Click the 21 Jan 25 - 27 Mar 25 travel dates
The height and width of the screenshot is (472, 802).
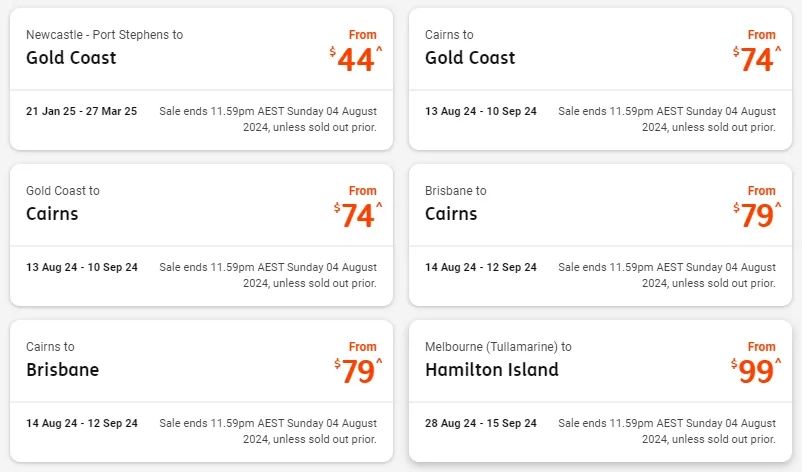[82, 111]
